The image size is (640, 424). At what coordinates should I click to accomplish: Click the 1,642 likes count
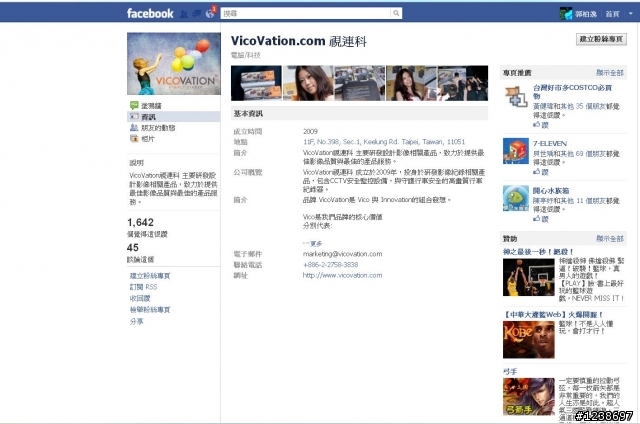(x=140, y=222)
